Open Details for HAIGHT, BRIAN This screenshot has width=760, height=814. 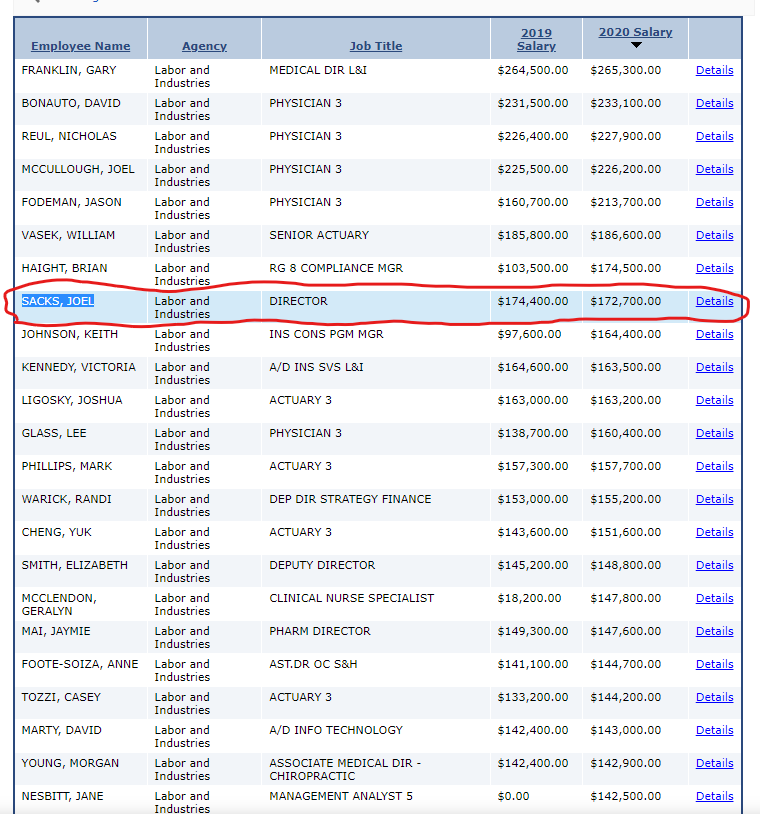(714, 268)
